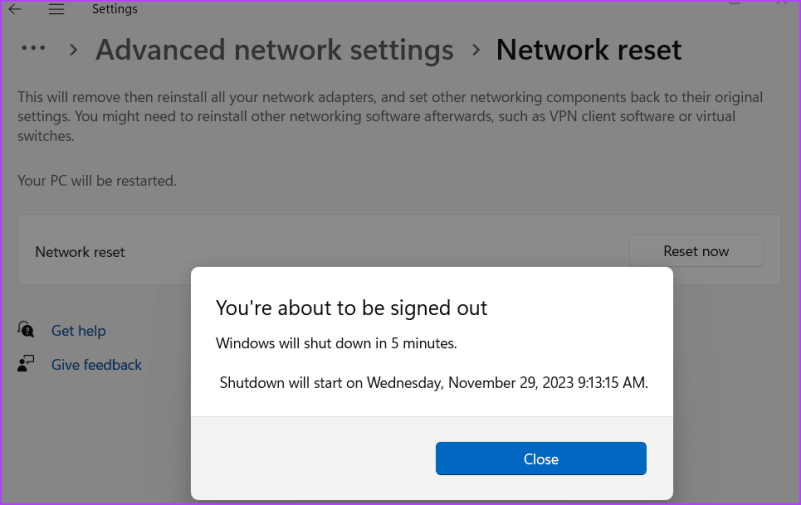This screenshot has height=505, width=801.
Task: Click the "Windows will shut down" message
Action: point(336,343)
